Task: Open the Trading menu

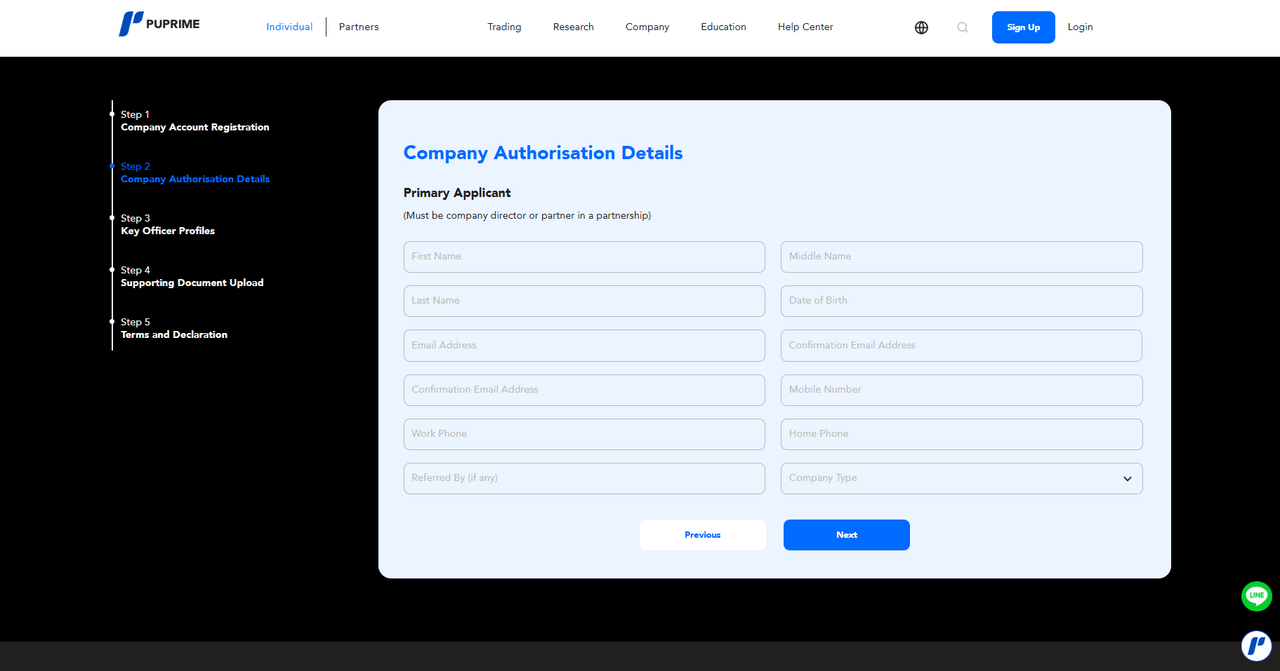Action: tap(504, 27)
